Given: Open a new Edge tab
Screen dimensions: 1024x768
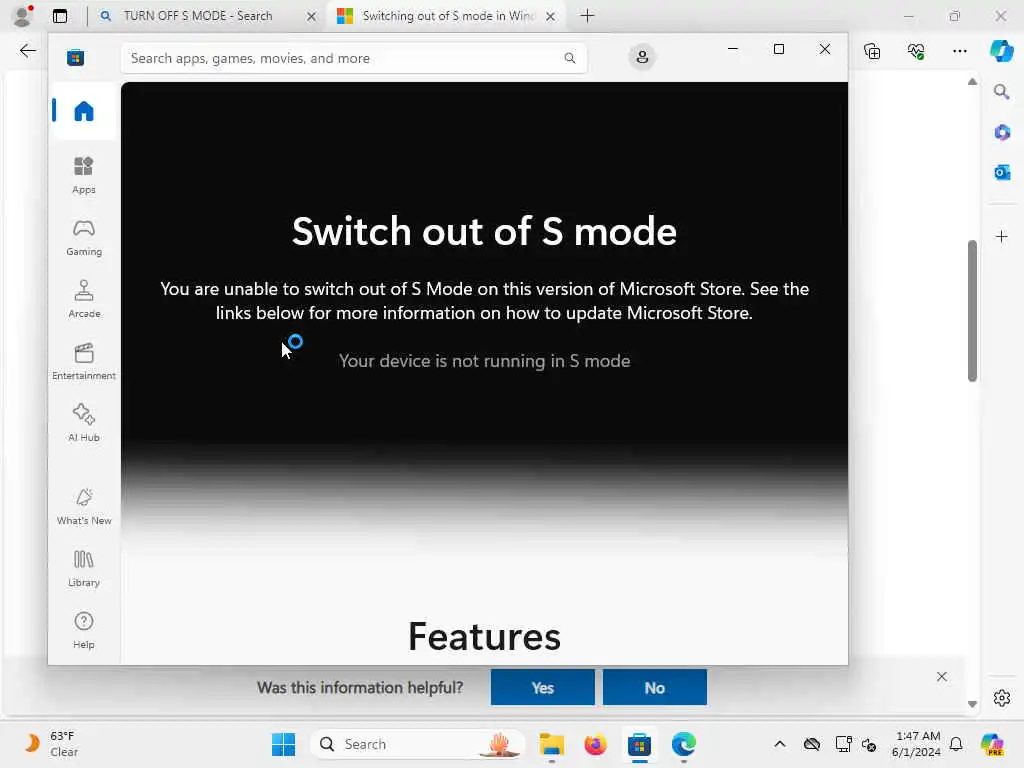Looking at the screenshot, I should point(587,16).
